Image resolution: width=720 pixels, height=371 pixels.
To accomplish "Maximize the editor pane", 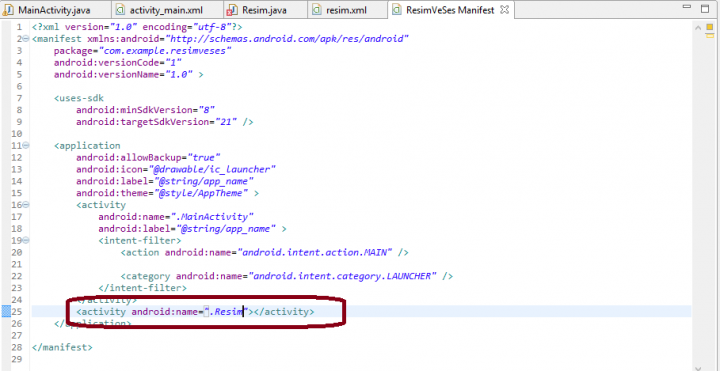I will tap(705, 8).
